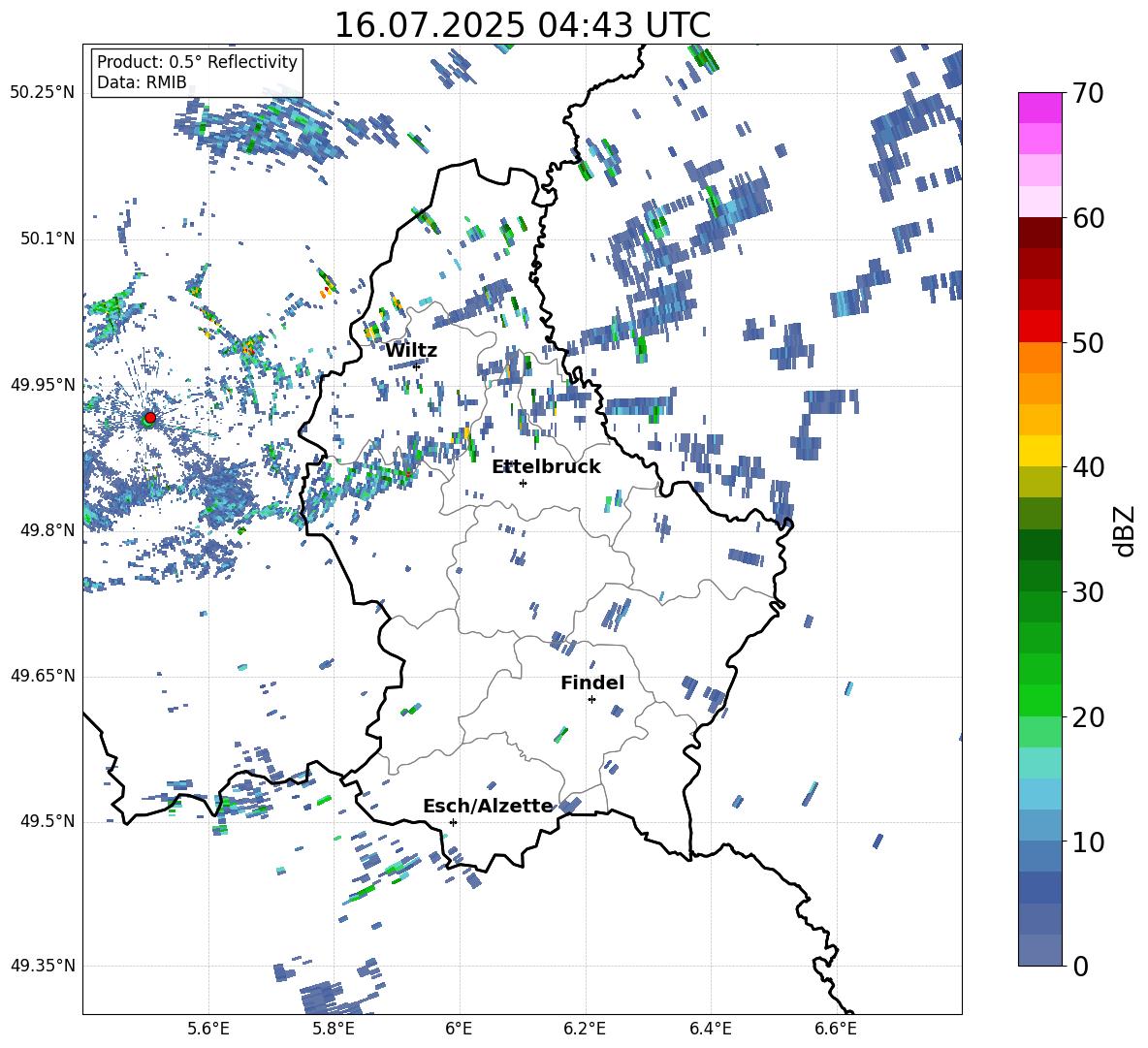Click the colorbar tick label 30

[x=1088, y=592]
